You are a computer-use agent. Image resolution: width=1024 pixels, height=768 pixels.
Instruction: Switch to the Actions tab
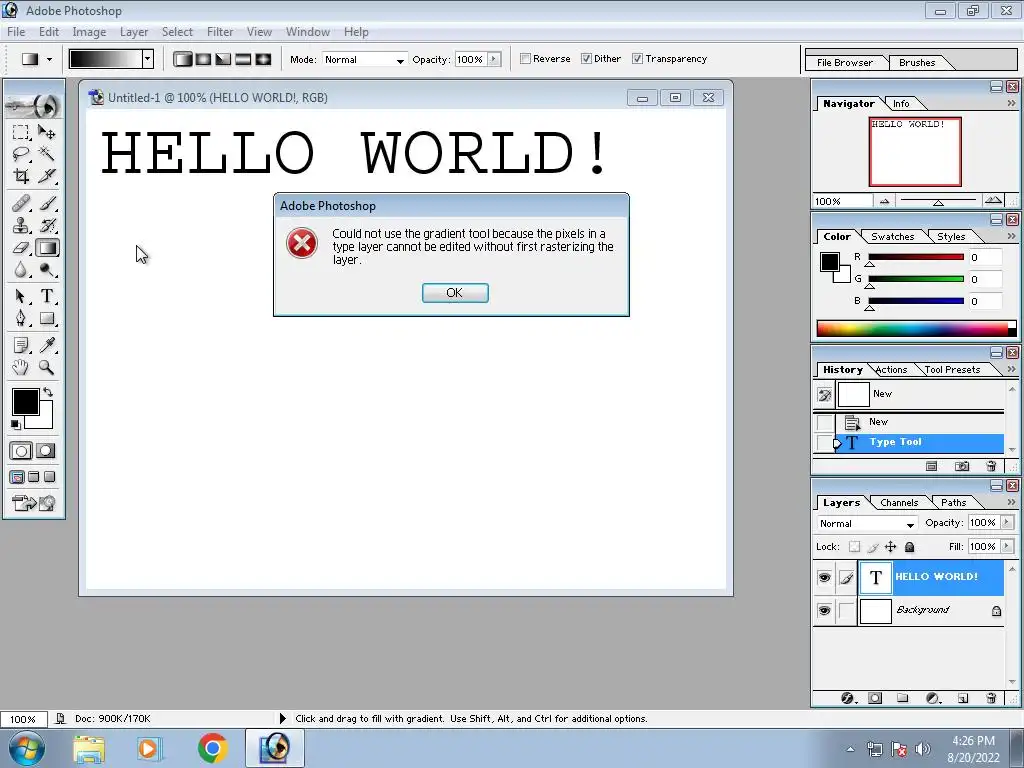(891, 370)
